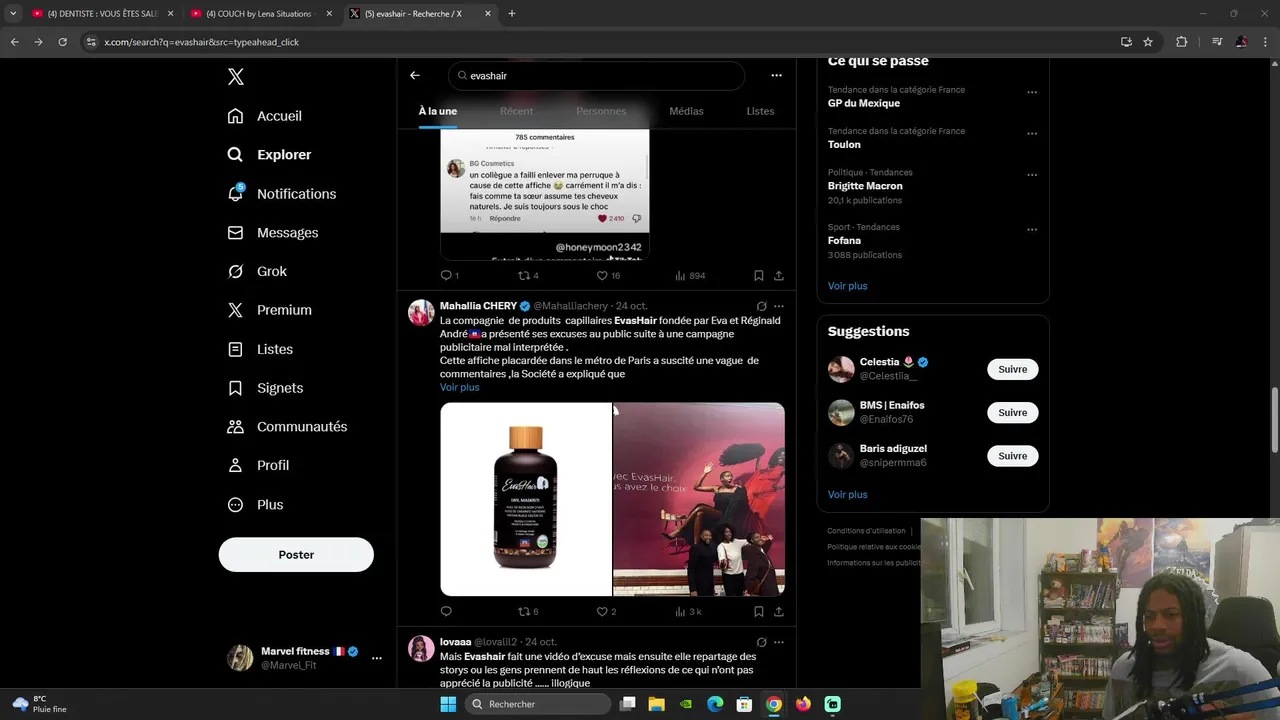Screen dimensions: 1280x720
Task: Open Messages in sidebar
Action: [272, 233]
